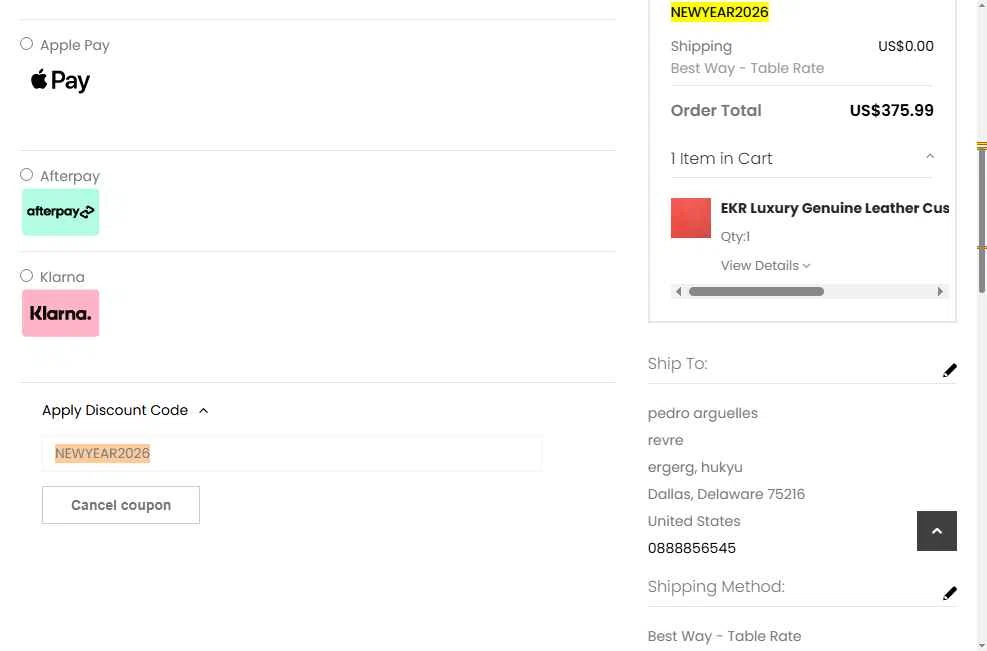Cancel the applied coupon
The image size is (987, 651).
tap(121, 505)
